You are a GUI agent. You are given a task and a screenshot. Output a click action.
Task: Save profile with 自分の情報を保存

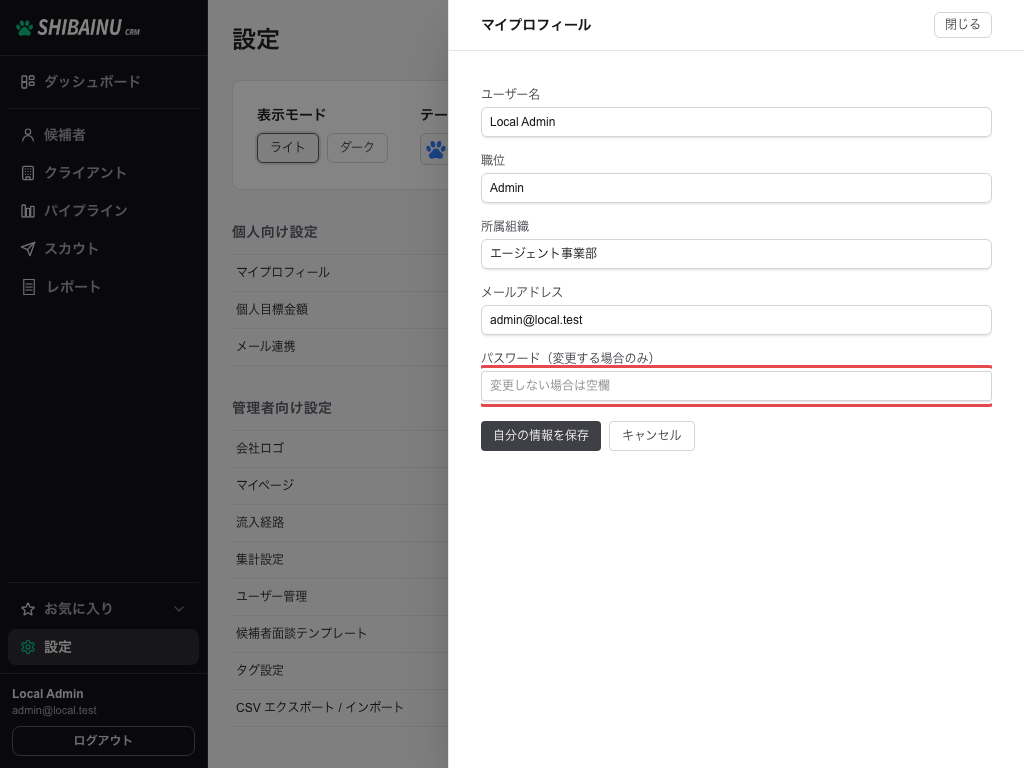coord(541,436)
